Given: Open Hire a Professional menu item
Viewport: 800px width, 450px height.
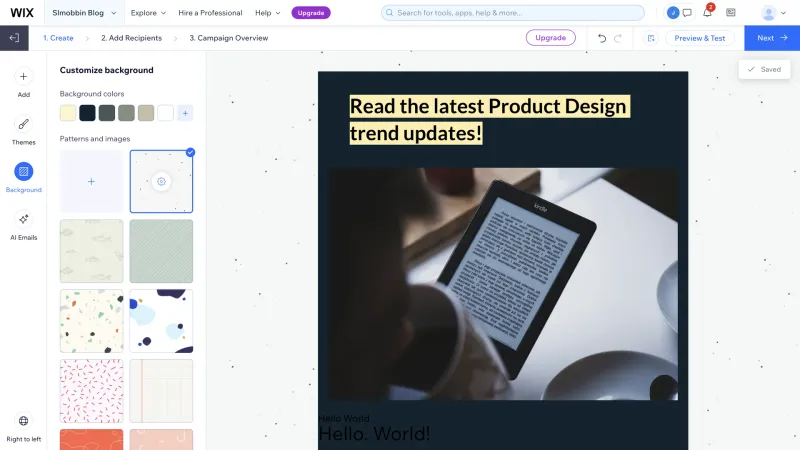Looking at the screenshot, I should click(x=210, y=13).
